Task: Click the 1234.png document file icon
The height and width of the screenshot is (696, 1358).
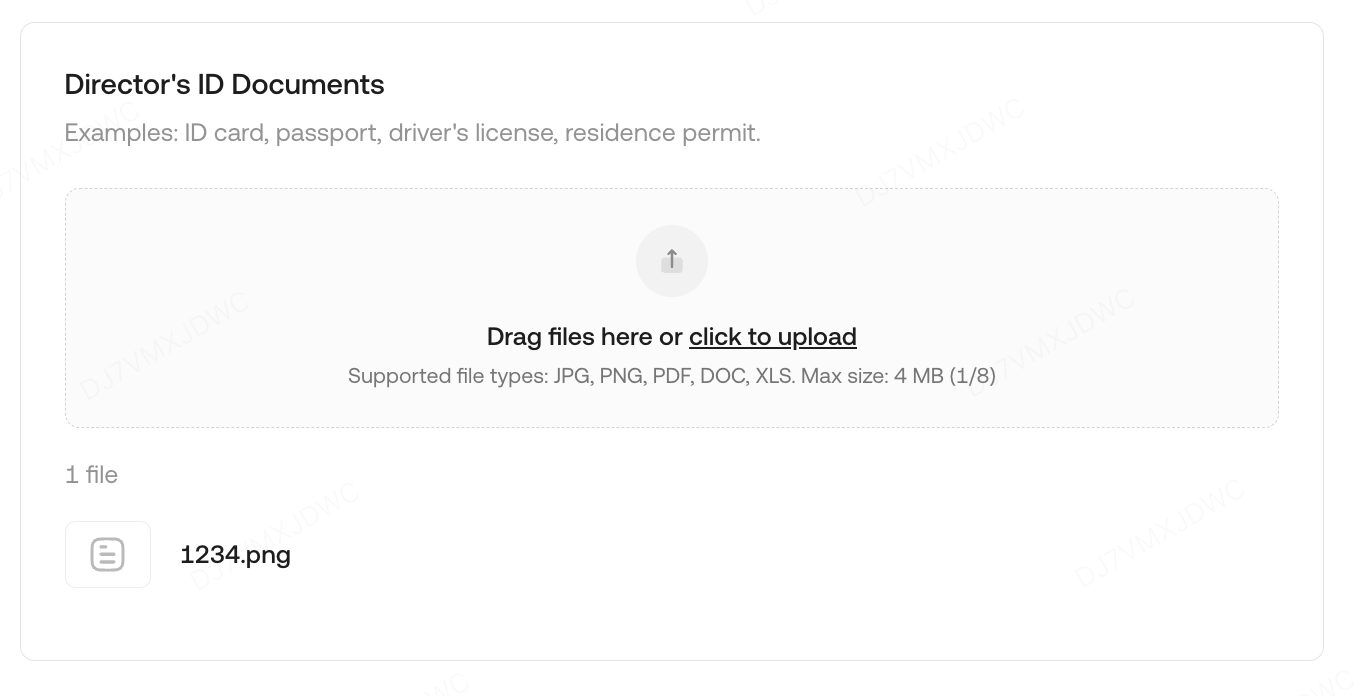Action: point(108,554)
